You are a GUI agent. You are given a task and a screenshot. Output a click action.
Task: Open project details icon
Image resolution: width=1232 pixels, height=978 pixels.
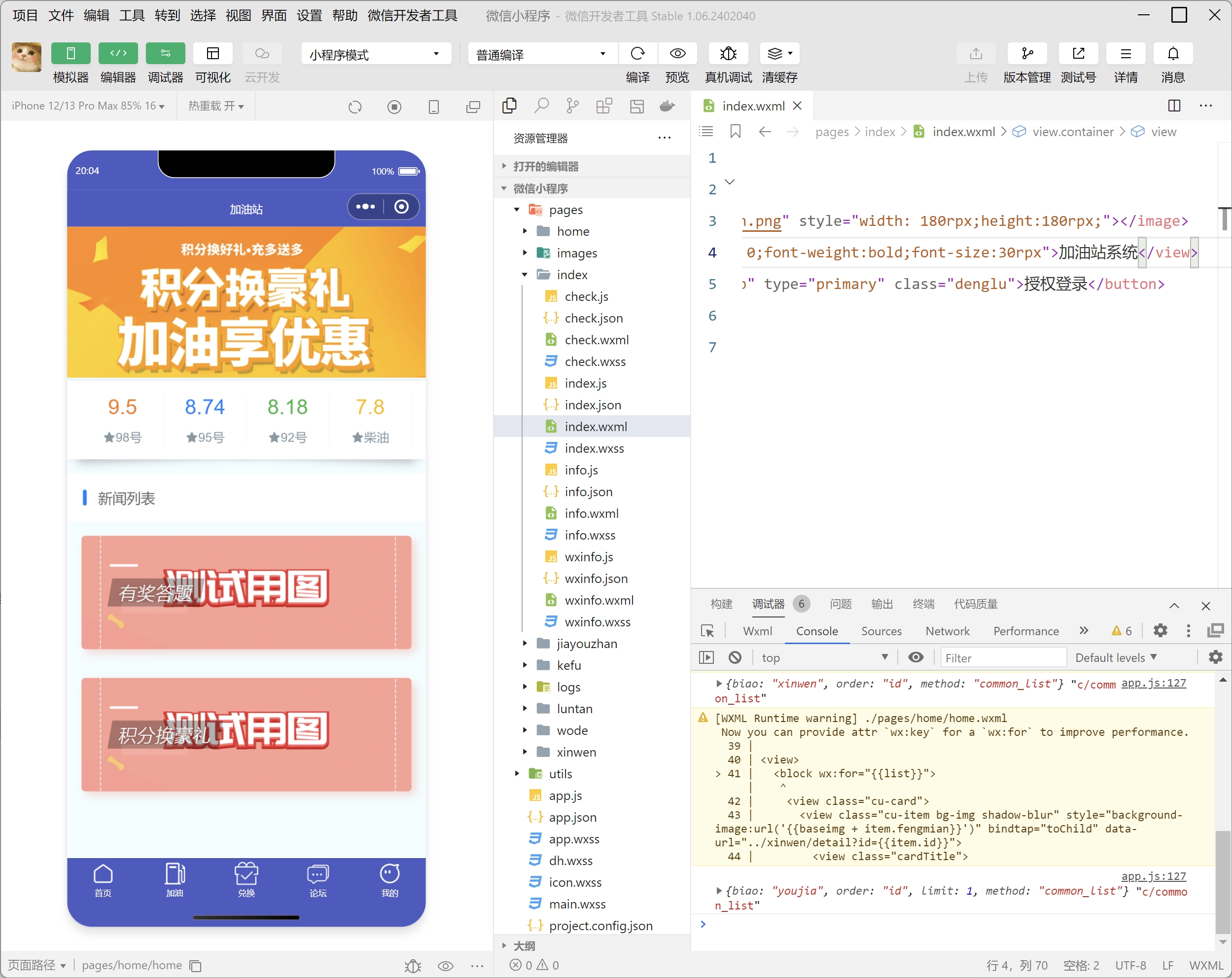1126,54
